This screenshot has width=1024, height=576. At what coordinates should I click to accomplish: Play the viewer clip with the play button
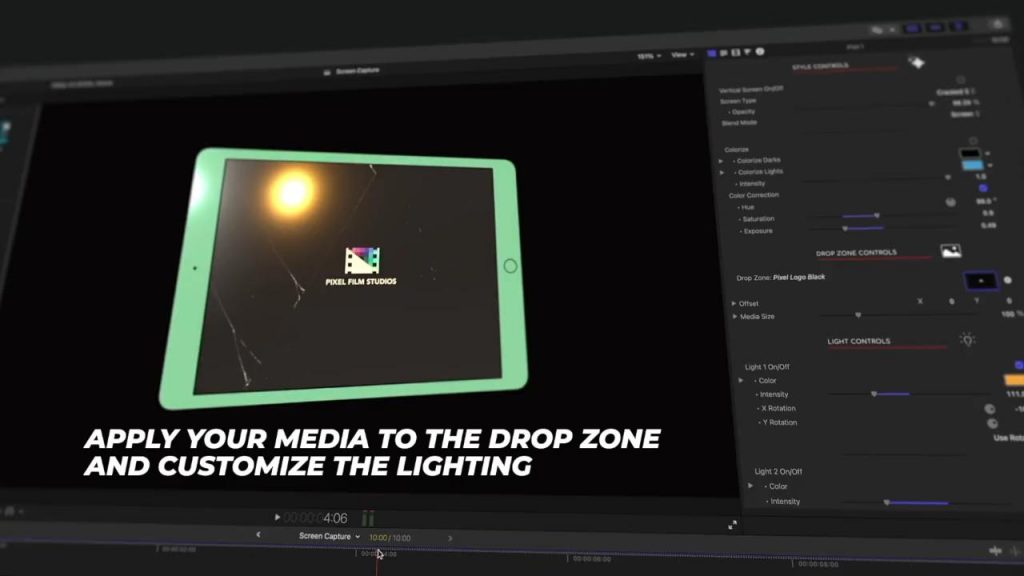click(278, 517)
